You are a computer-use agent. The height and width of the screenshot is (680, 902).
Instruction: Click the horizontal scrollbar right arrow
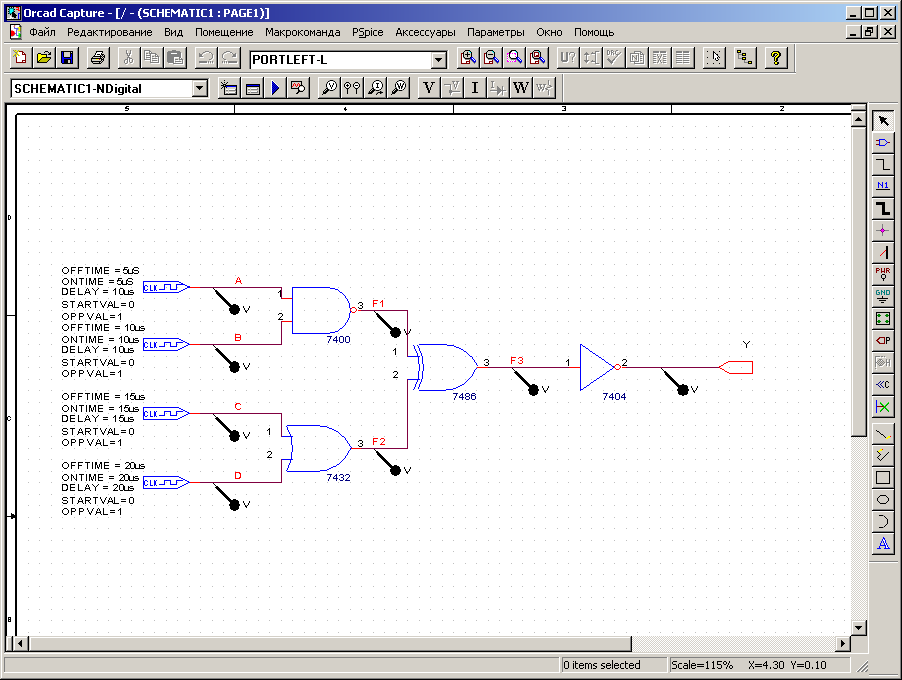(x=843, y=643)
